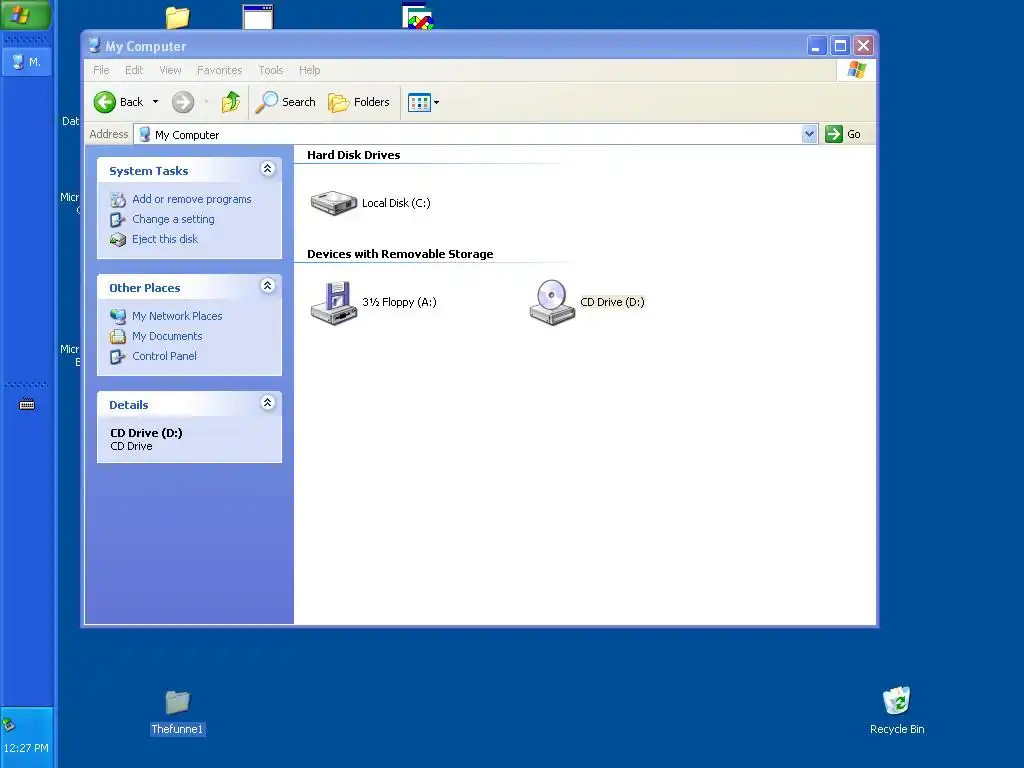
Task: Open the Edit menu
Action: tap(134, 70)
